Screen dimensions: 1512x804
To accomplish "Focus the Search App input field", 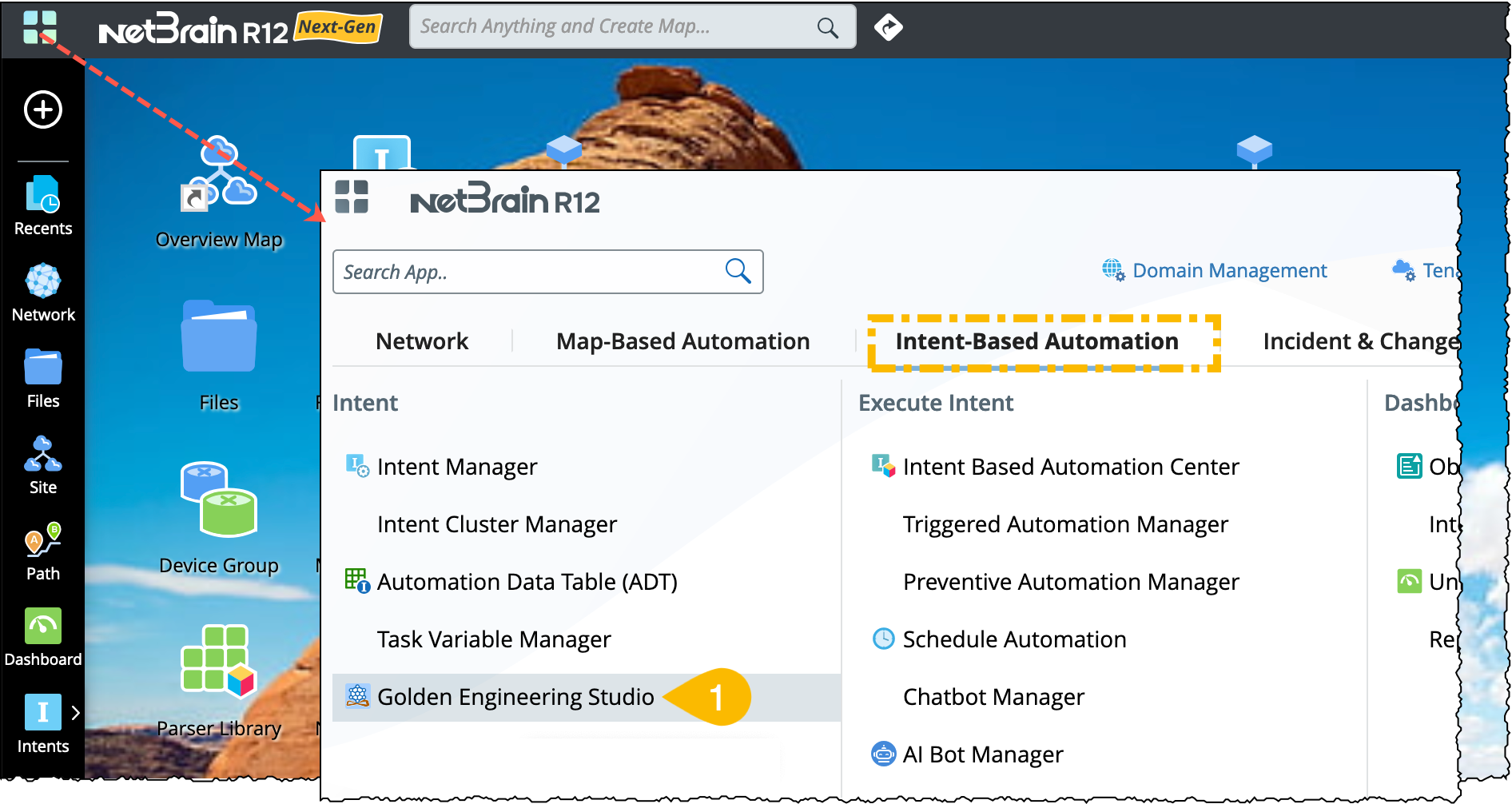I will click(548, 272).
